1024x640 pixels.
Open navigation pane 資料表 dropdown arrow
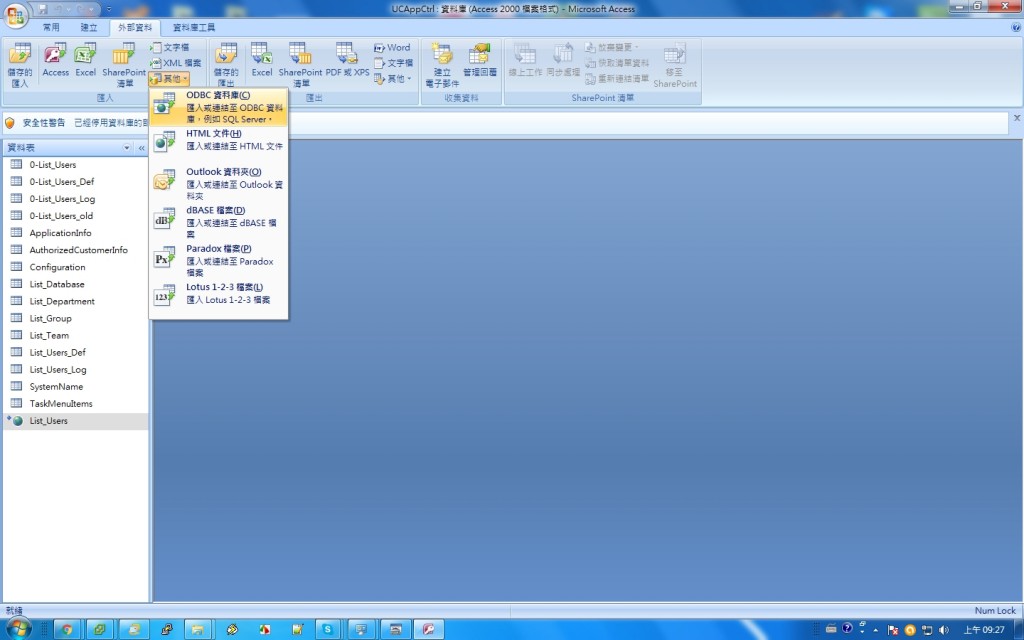[127, 148]
